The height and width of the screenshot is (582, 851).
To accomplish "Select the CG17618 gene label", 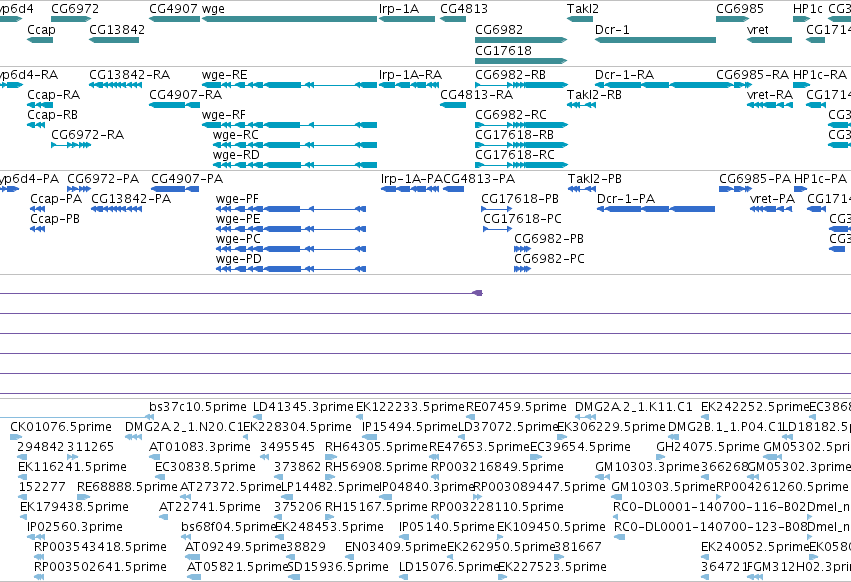I will (x=503, y=50).
